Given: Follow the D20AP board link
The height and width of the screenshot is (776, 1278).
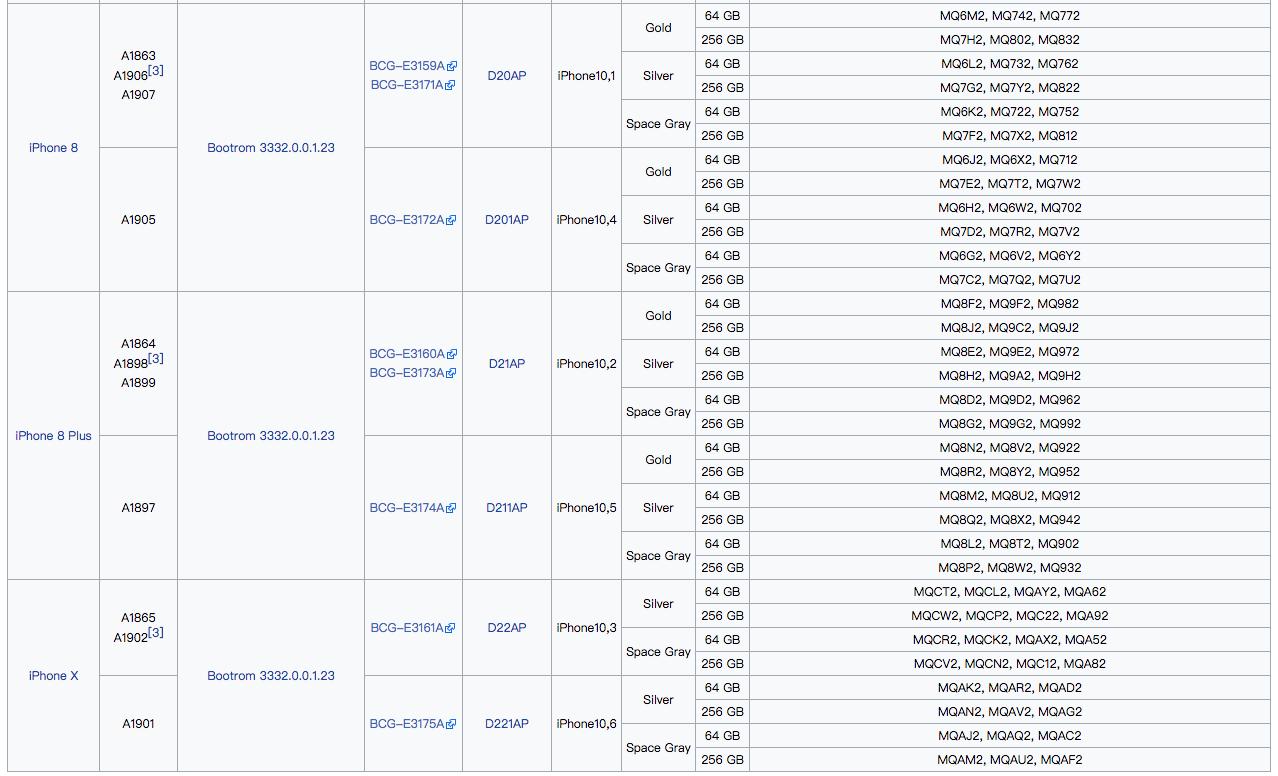Looking at the screenshot, I should pyautogui.click(x=506, y=76).
